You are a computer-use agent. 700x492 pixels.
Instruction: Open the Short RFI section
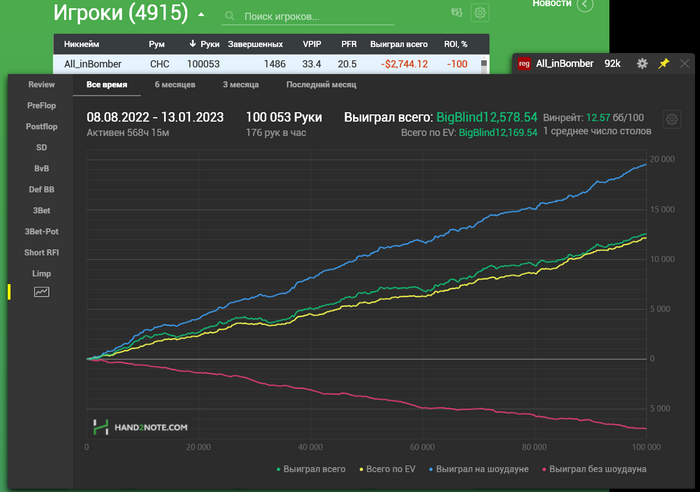click(x=42, y=252)
